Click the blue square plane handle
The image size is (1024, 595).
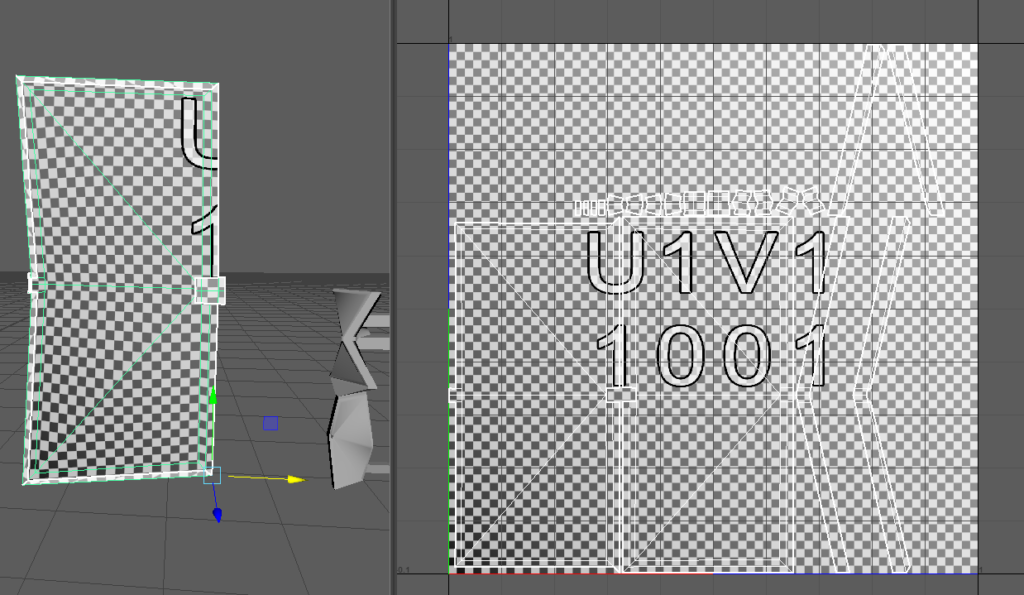[270, 424]
